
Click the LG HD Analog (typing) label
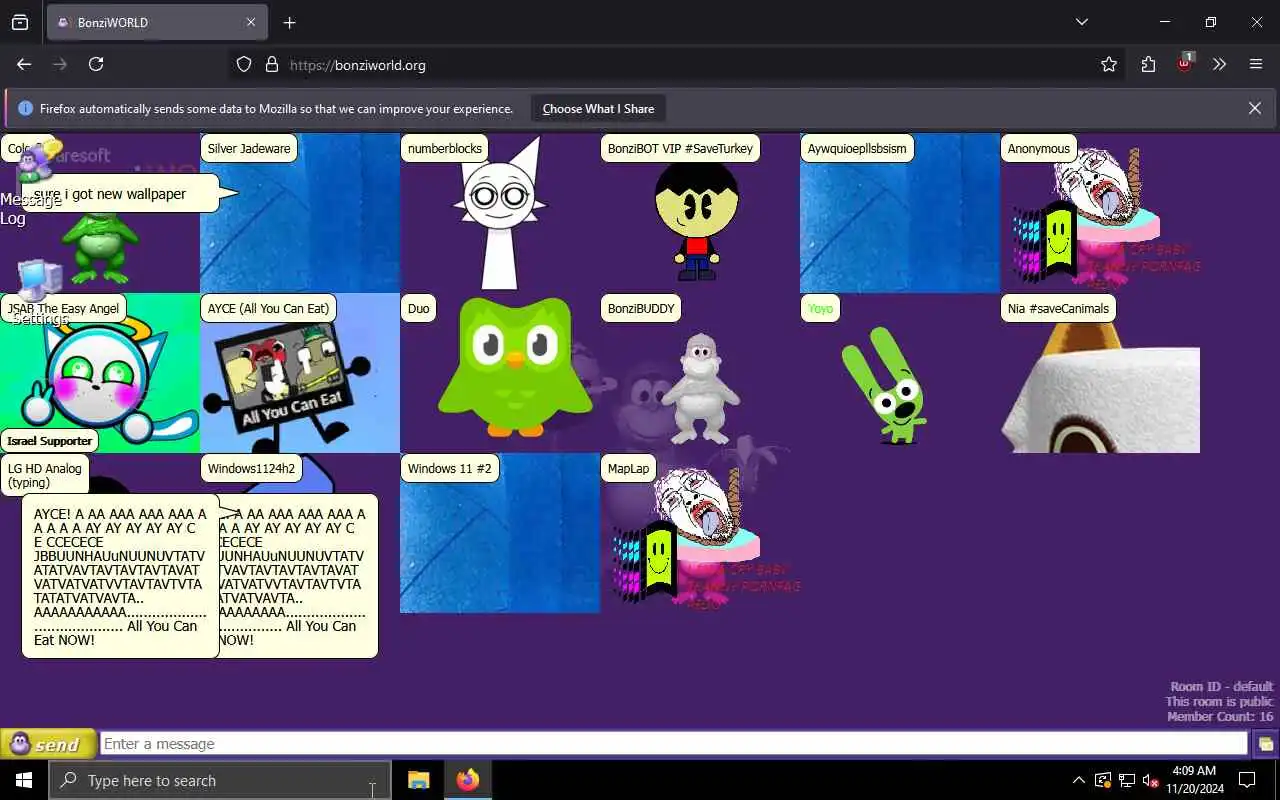44,475
